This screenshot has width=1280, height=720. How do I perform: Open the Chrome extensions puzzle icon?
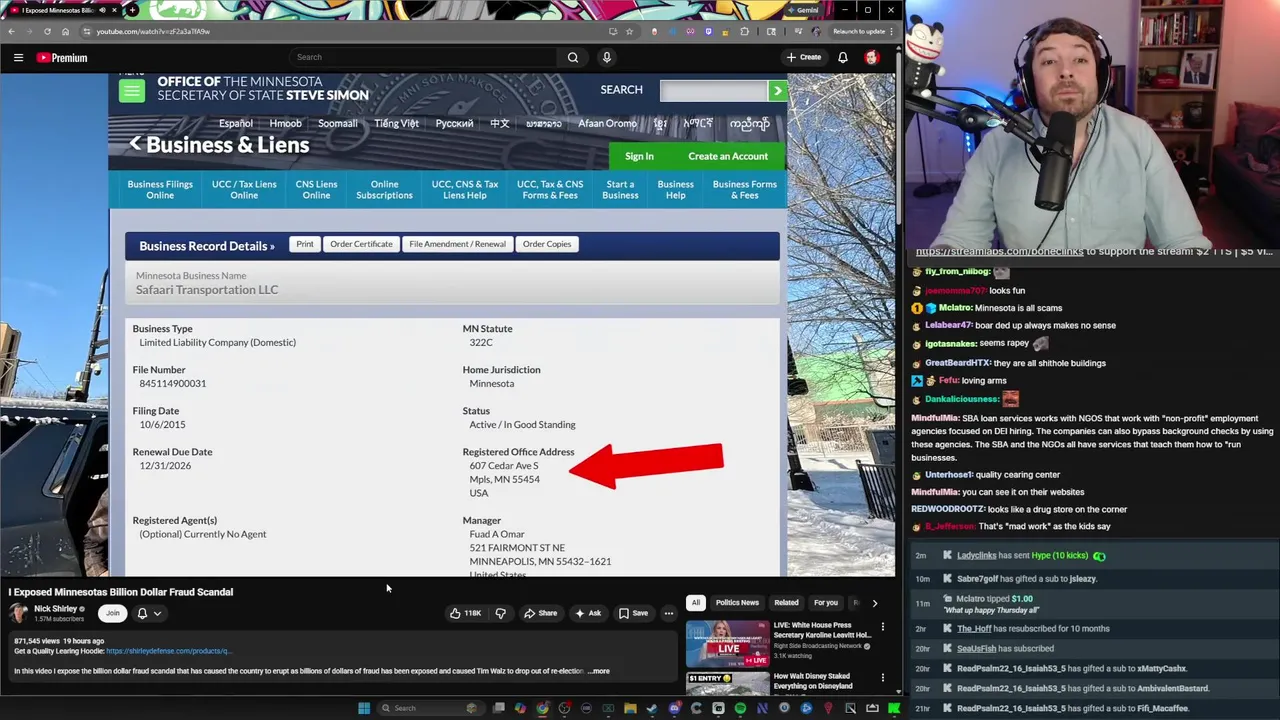point(744,31)
